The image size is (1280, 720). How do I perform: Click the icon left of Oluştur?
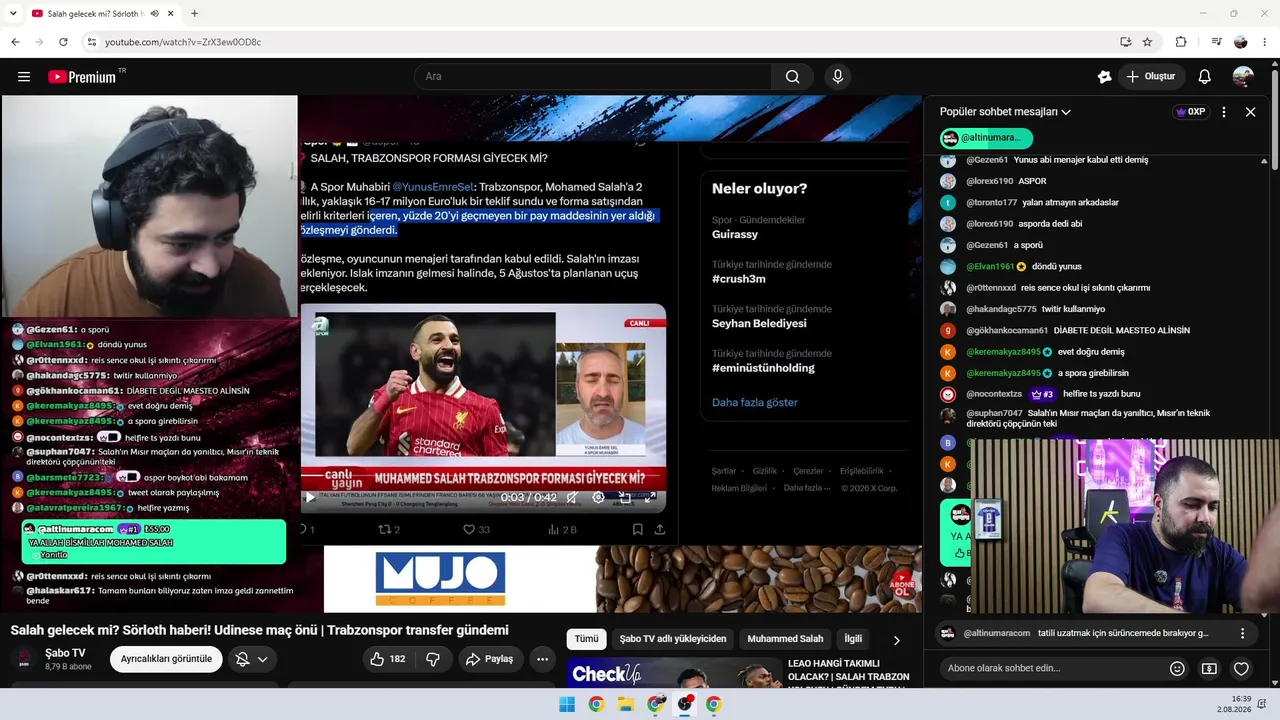[x=1104, y=77]
